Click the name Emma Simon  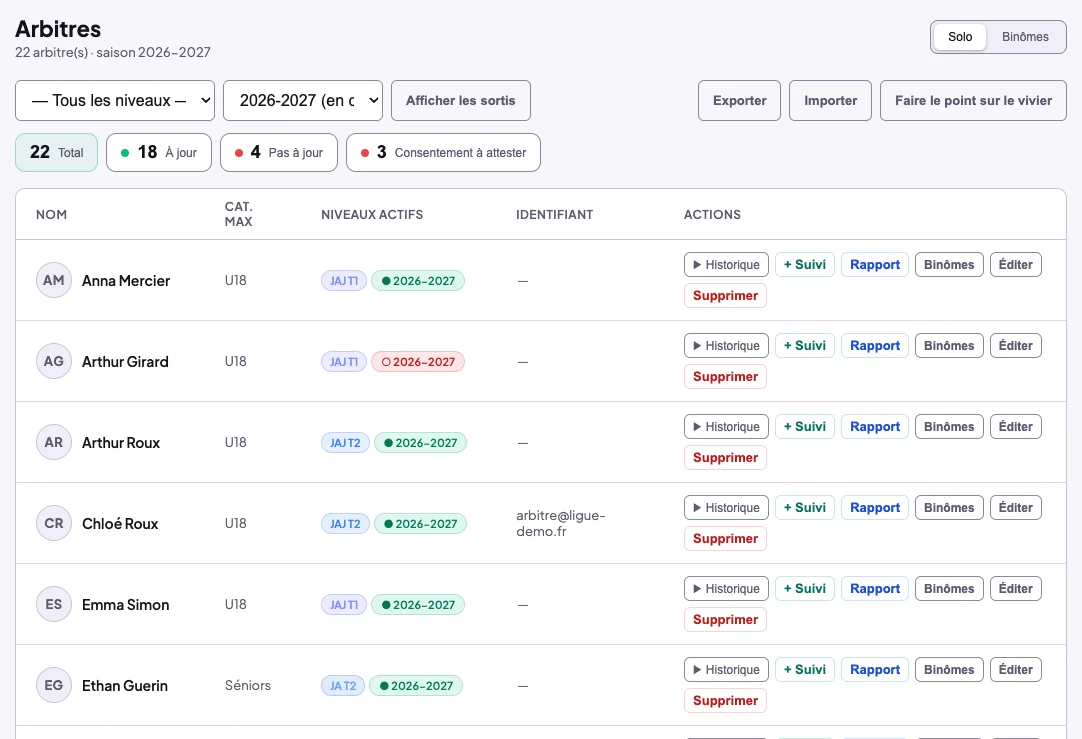point(126,604)
